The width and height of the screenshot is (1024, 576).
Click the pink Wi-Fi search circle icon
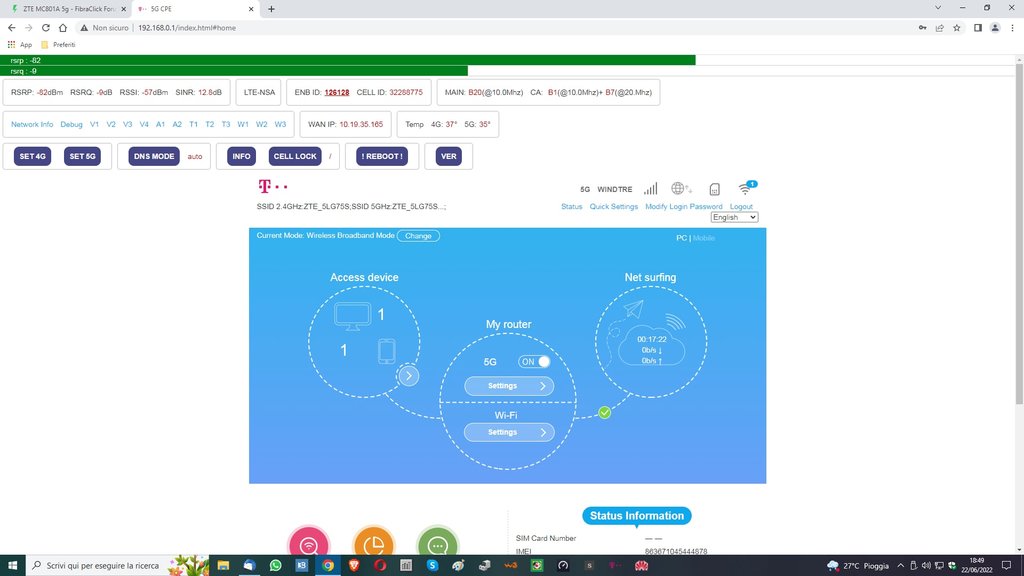point(309,544)
